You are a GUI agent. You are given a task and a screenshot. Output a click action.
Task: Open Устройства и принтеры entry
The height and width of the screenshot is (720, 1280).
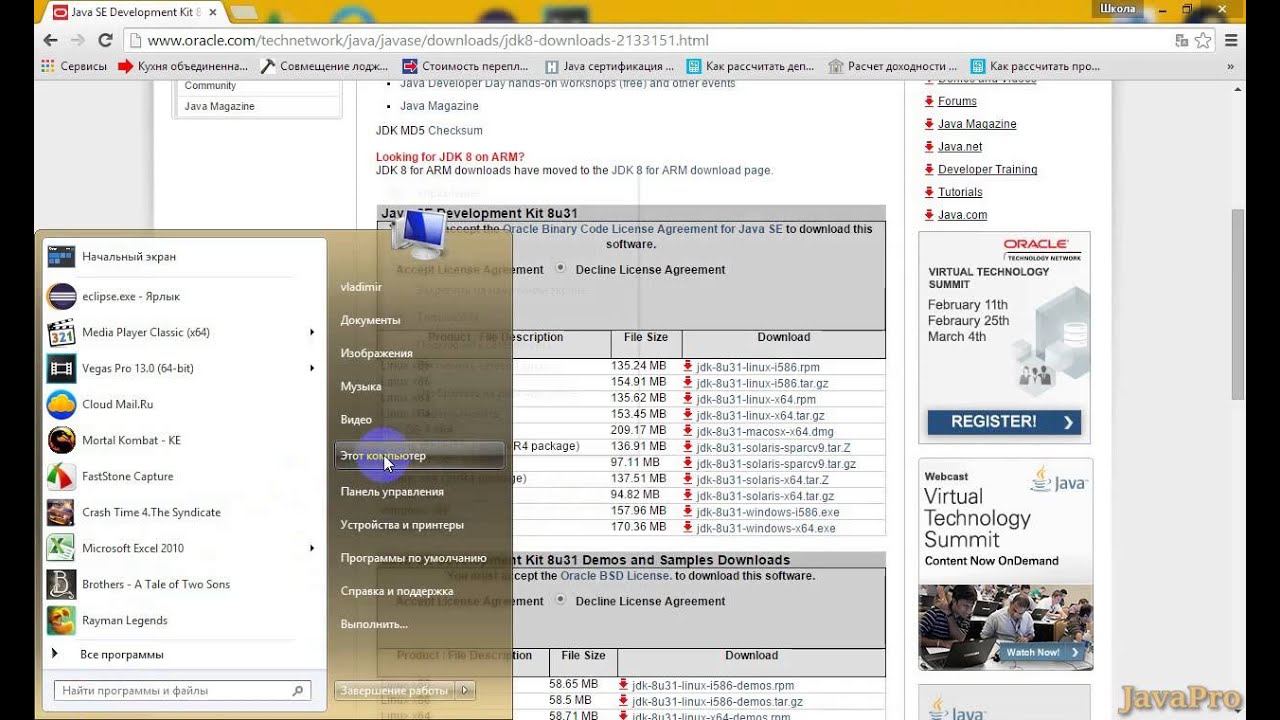coord(402,524)
